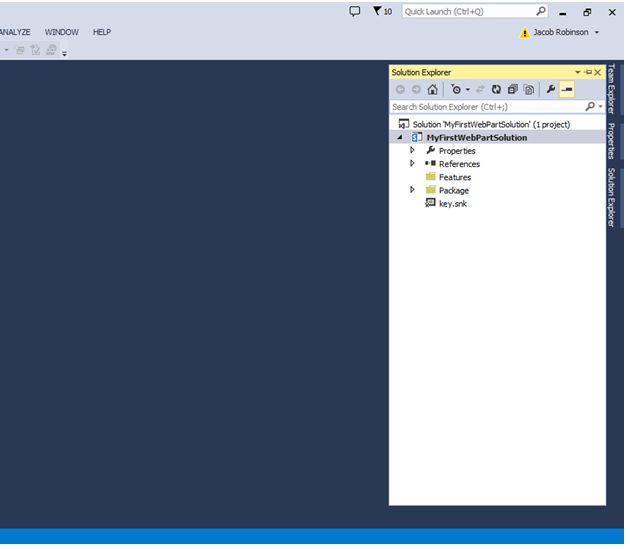
Task: Open Properties via the wrench toolbar icon
Action: [551, 89]
